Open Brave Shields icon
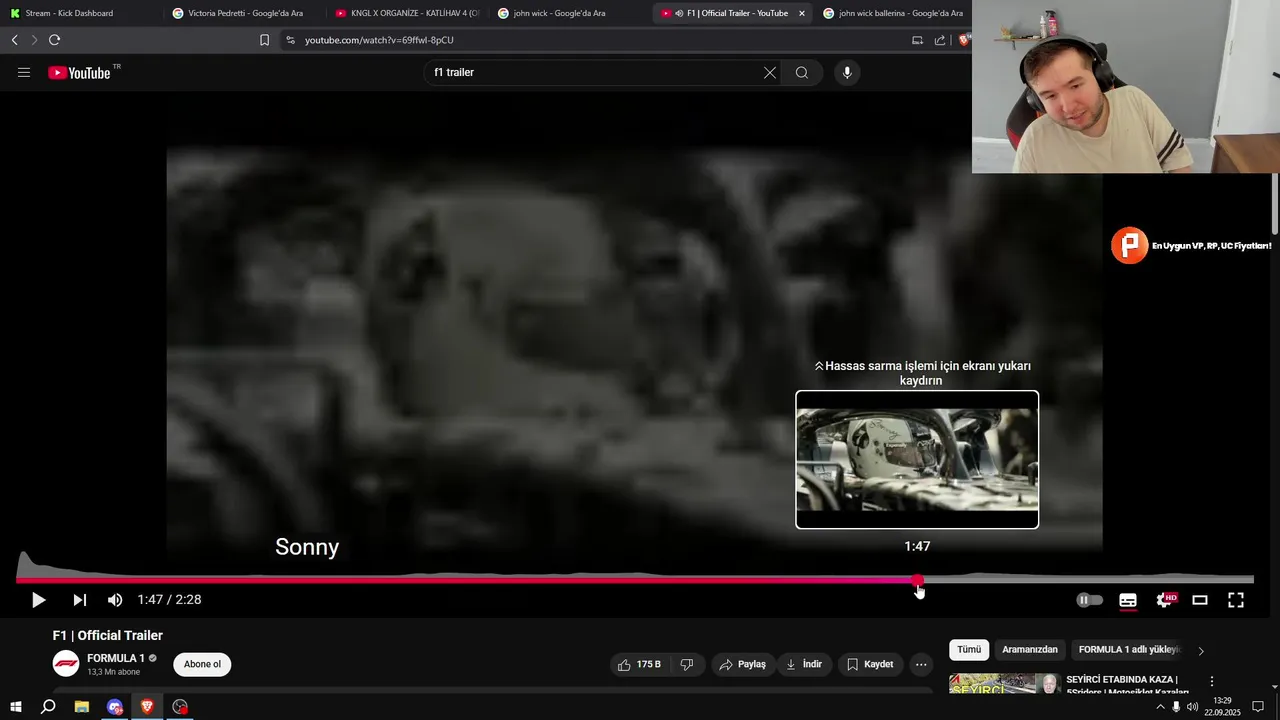This screenshot has height=720, width=1280. [x=964, y=40]
